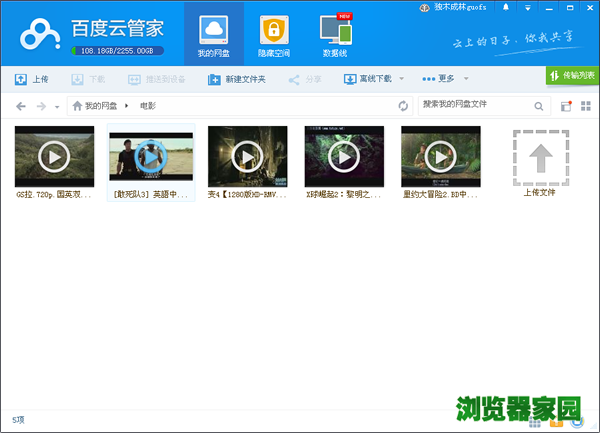Open the navigation history dropdown arrow

(57, 107)
